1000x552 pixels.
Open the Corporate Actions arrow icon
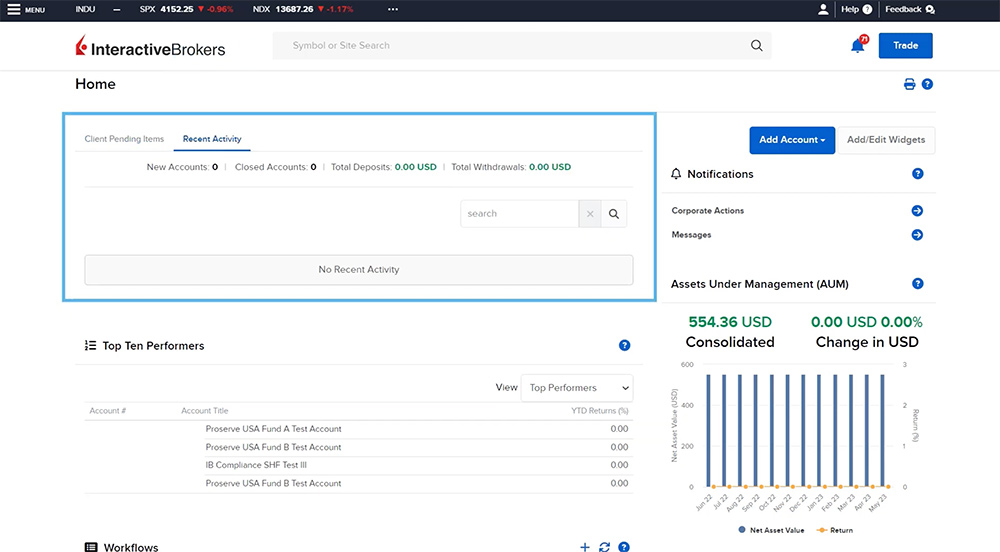tap(917, 211)
